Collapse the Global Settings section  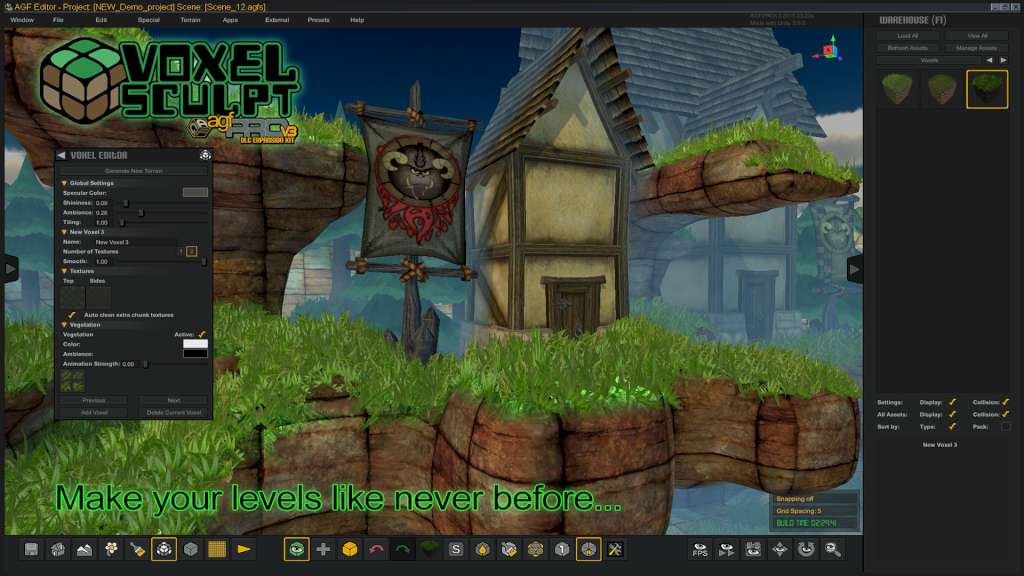[64, 183]
